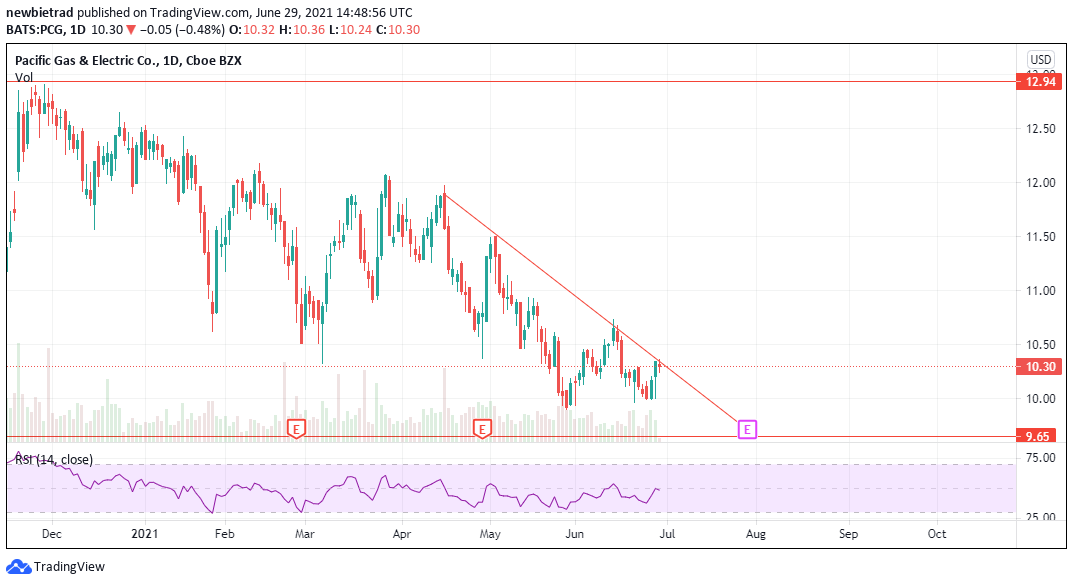Click the Oct label on time axis

click(x=937, y=534)
